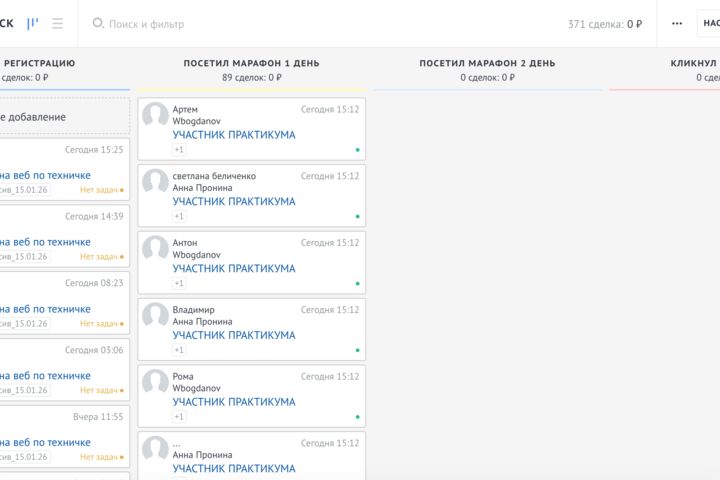The width and height of the screenshot is (720, 480).
Task: Select the РЕГИСТРАЦИЮ column header
Action: tap(39, 63)
